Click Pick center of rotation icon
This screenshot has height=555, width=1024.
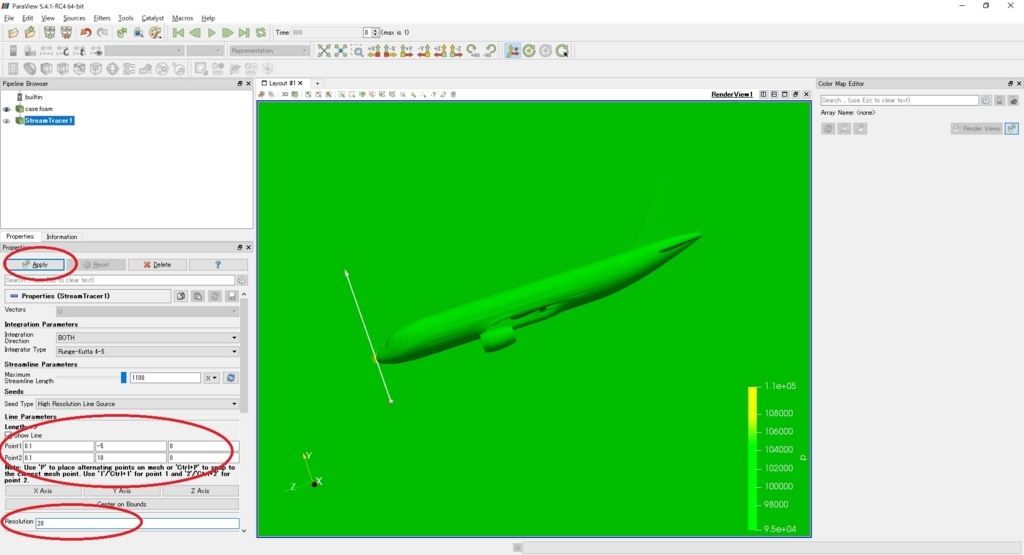(562, 51)
